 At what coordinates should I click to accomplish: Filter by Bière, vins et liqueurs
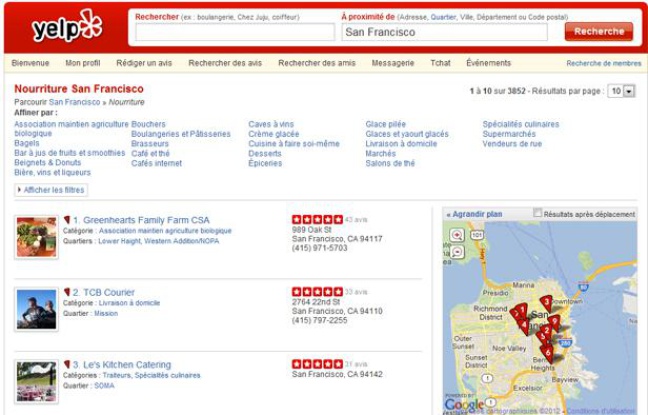click(52, 172)
